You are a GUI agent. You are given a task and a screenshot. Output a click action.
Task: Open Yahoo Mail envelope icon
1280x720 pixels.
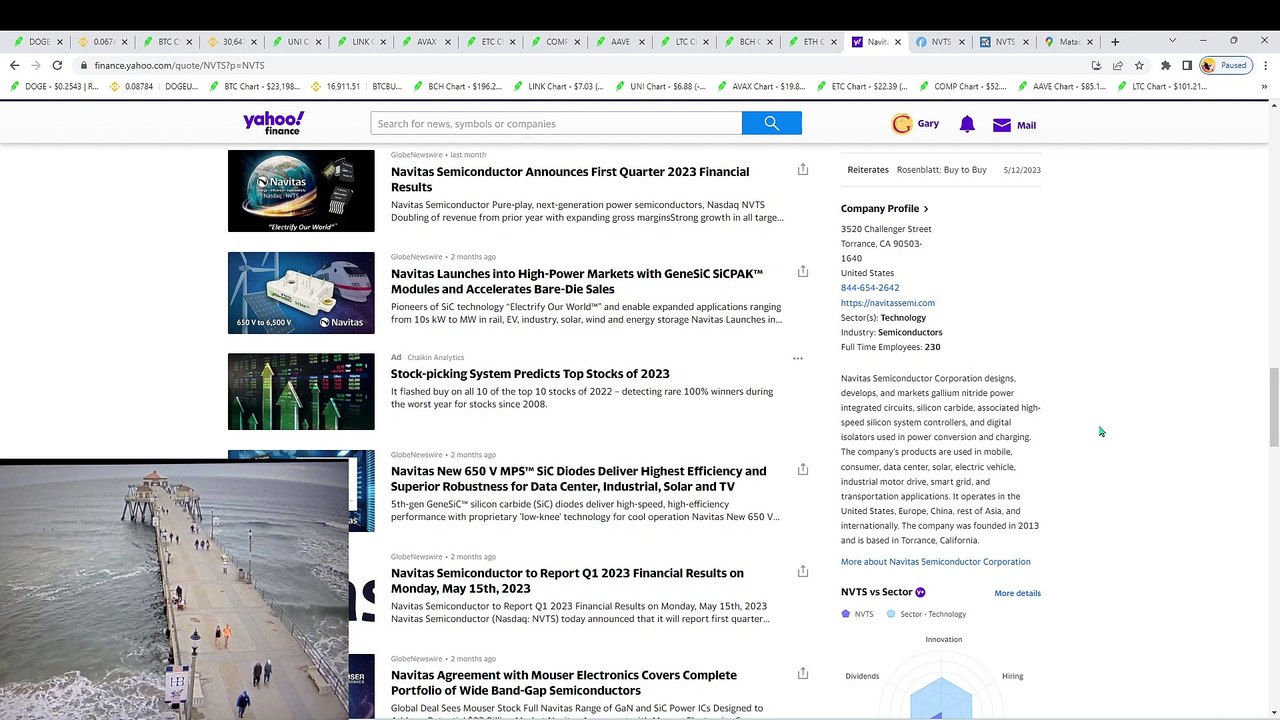[1002, 125]
